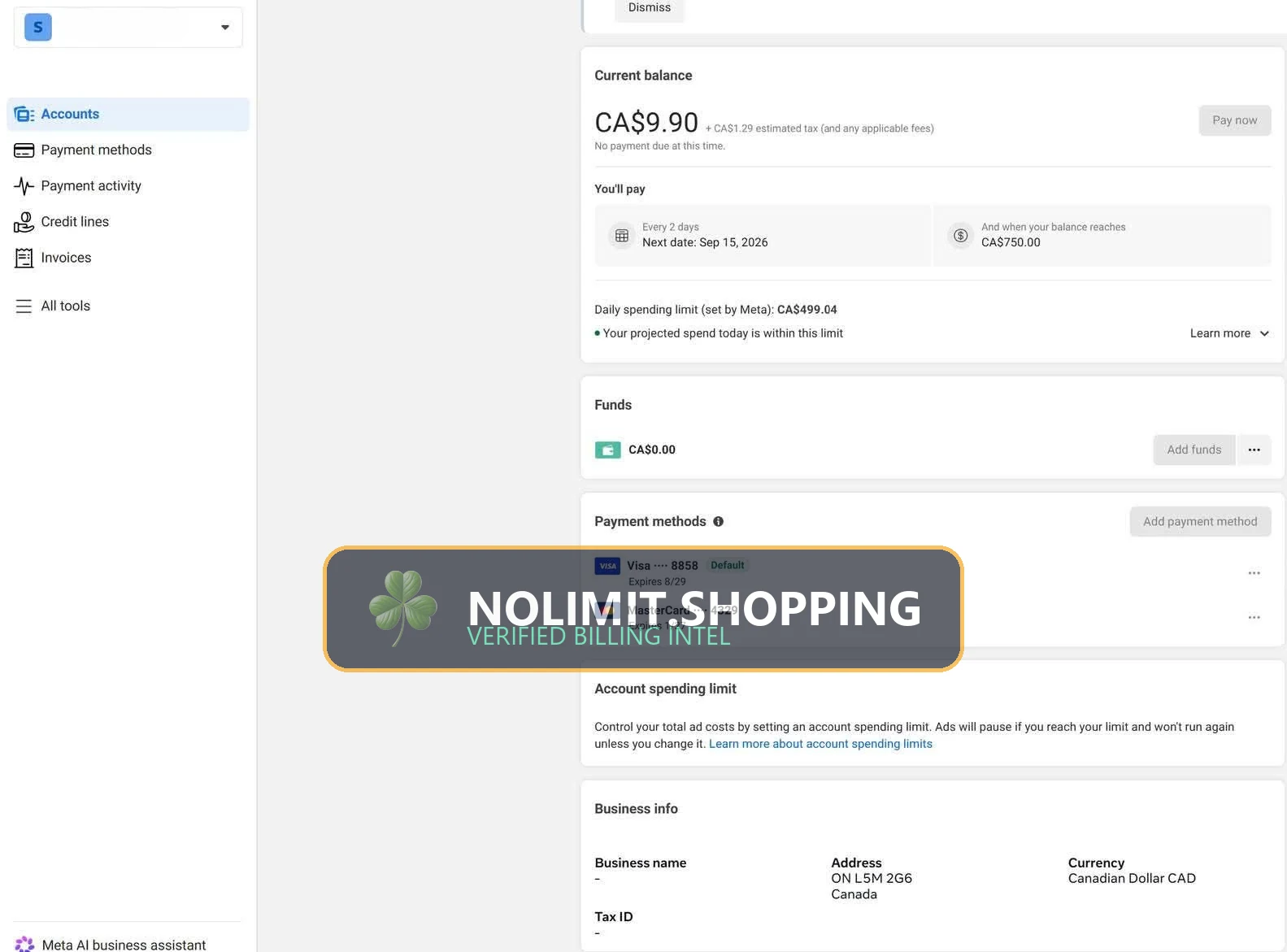Click the ON L5M 2G6 address text

tap(872, 878)
